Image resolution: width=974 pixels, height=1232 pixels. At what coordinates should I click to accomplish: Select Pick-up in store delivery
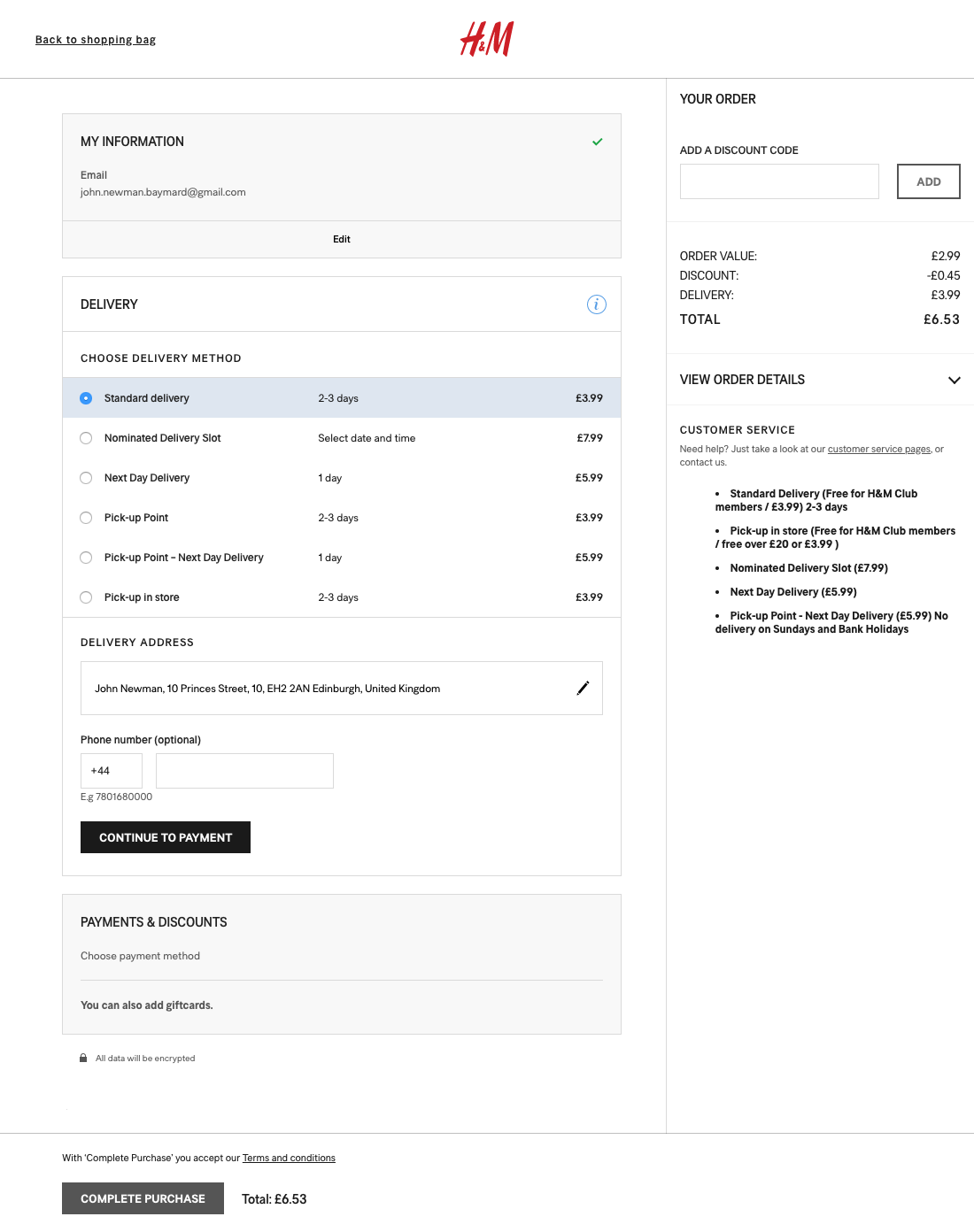coord(86,597)
